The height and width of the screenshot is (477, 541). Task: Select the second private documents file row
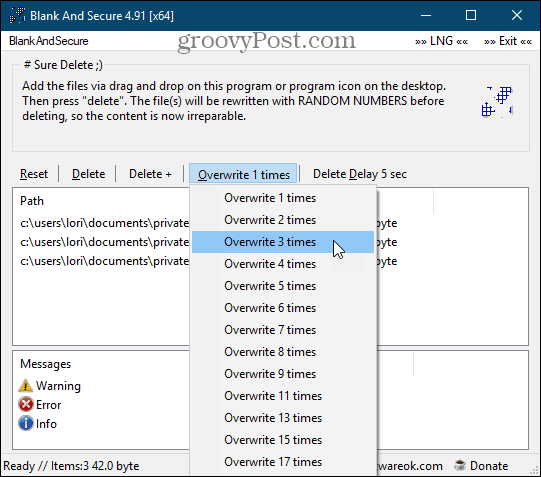105,242
